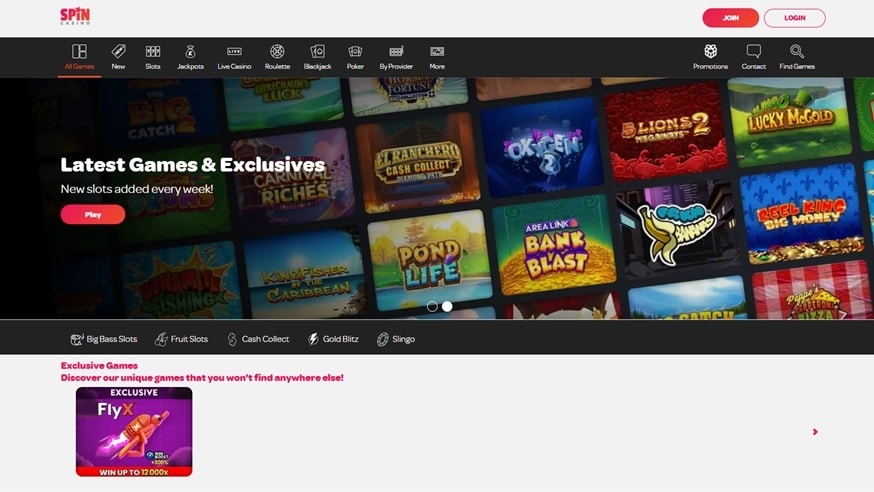Open the Pond Life game tile
Viewport: 874px width, 492px height.
tap(430, 260)
